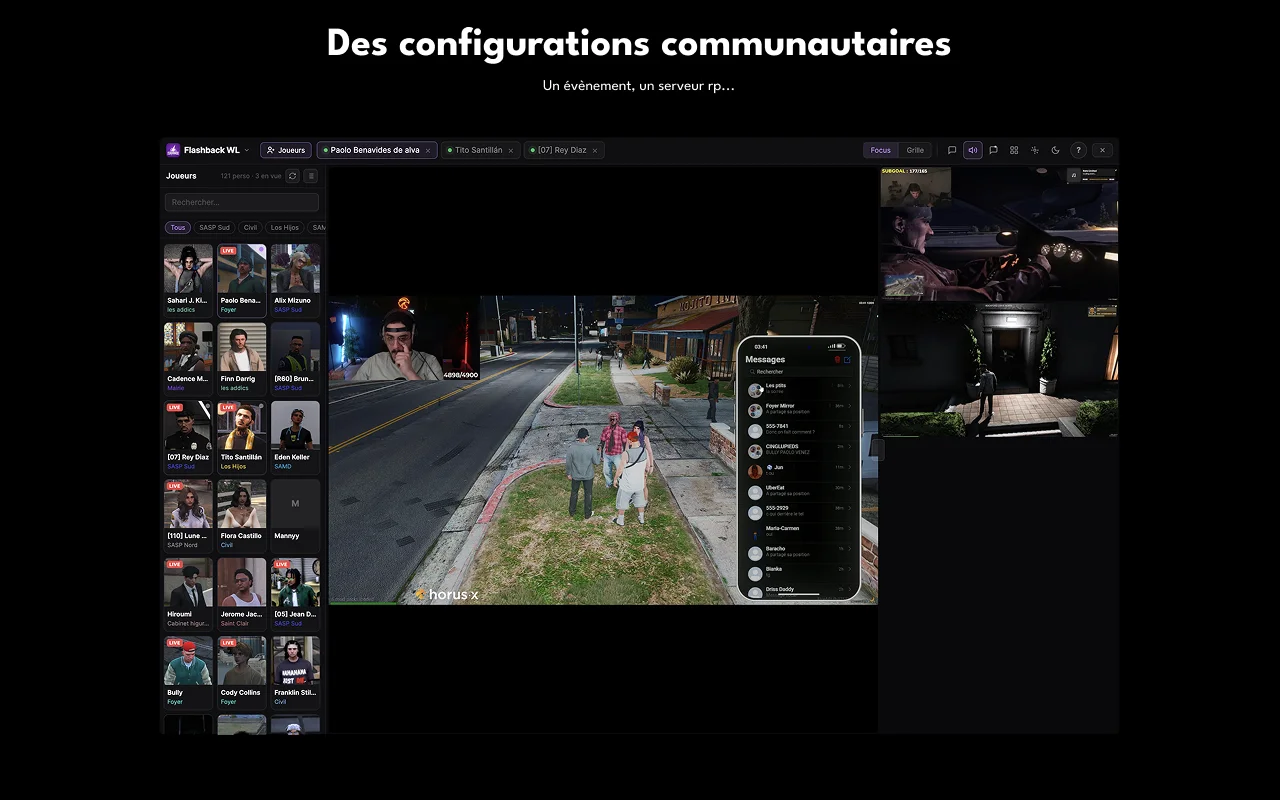Select the Franklin Stil... player card
The height and width of the screenshot is (800, 1280).
(295, 672)
